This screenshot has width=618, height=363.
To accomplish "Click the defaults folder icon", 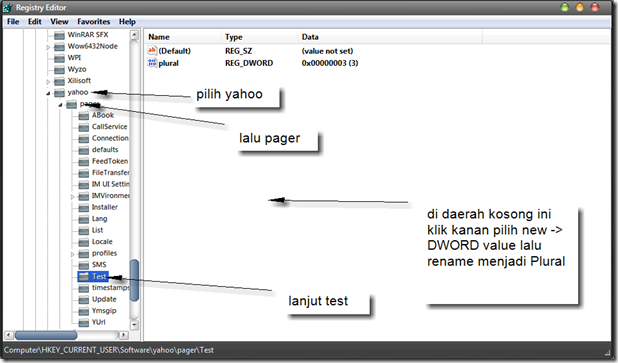I will (x=84, y=150).
